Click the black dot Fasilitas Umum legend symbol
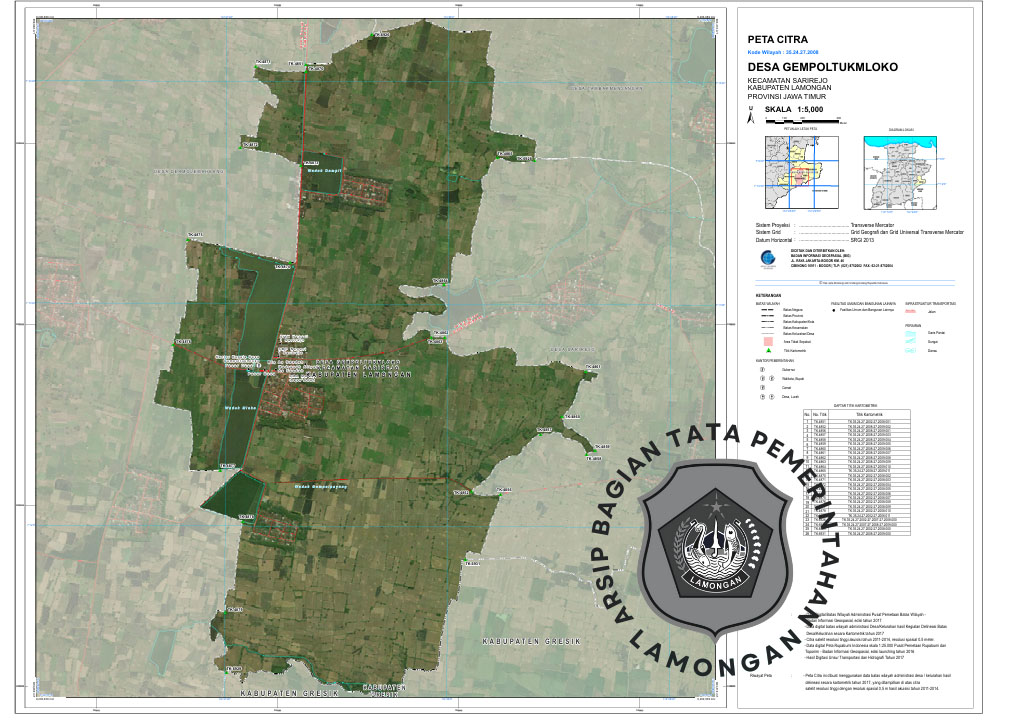Image resolution: width=1011 pixels, height=728 pixels. click(834, 311)
